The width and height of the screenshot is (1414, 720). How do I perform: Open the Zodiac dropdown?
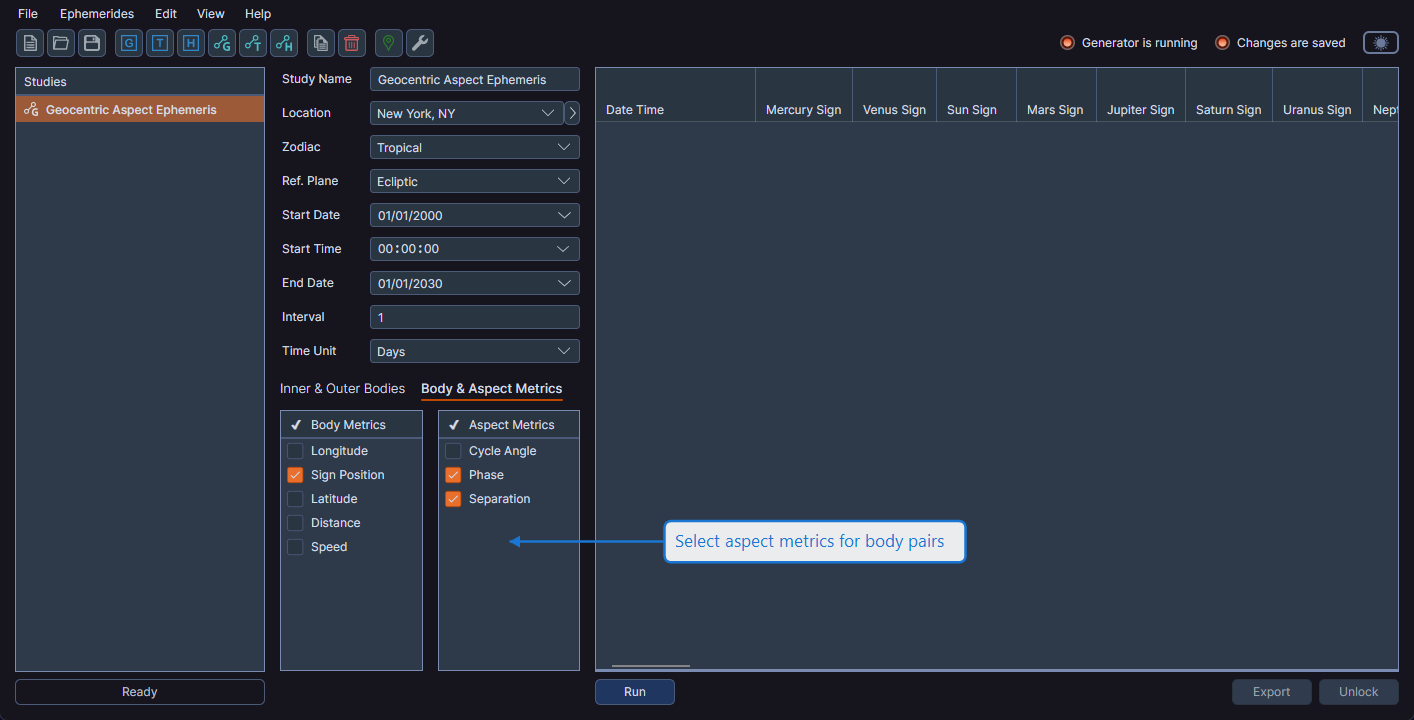pos(474,147)
